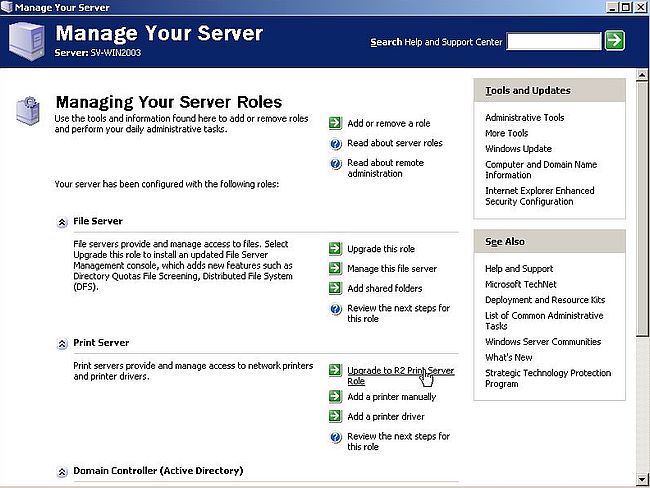The image size is (650, 488).
Task: Maximize the Manage Your Server window
Action: click(x=626, y=7)
